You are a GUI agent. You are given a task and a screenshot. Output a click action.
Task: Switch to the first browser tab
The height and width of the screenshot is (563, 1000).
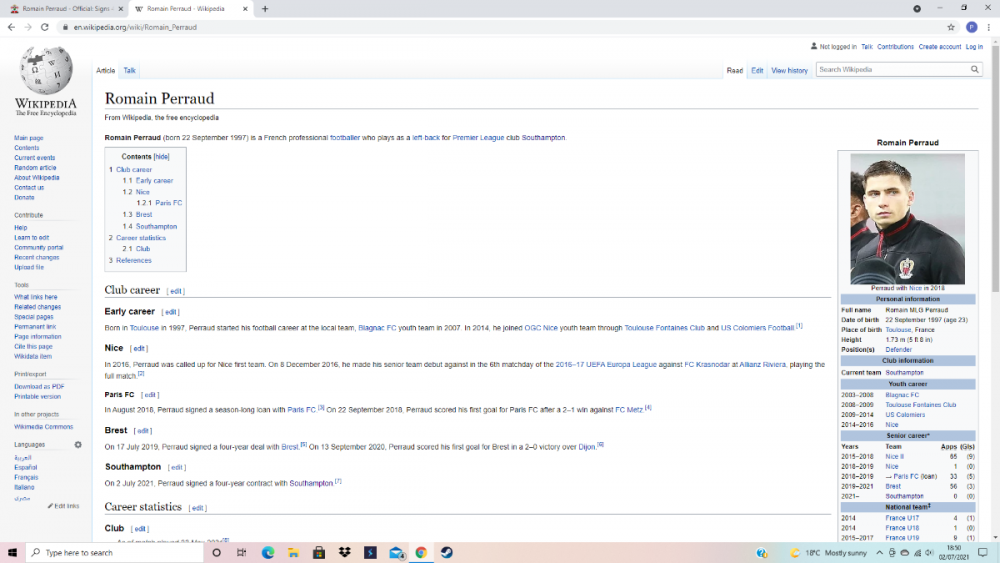[62, 9]
